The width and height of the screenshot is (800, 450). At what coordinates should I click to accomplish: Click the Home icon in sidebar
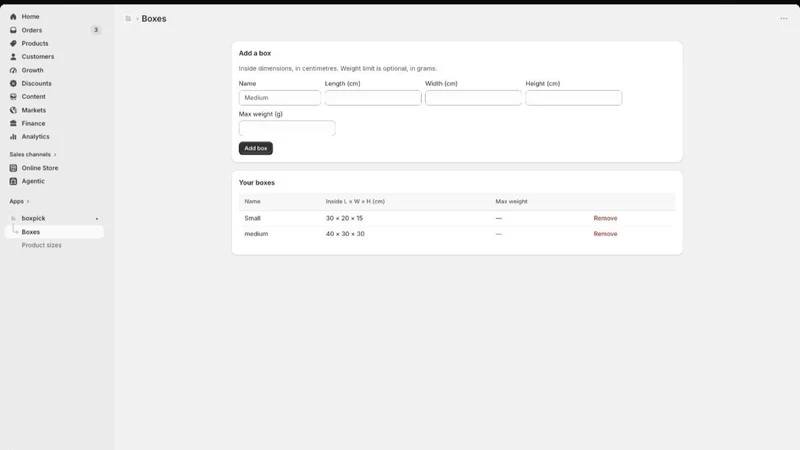13,16
